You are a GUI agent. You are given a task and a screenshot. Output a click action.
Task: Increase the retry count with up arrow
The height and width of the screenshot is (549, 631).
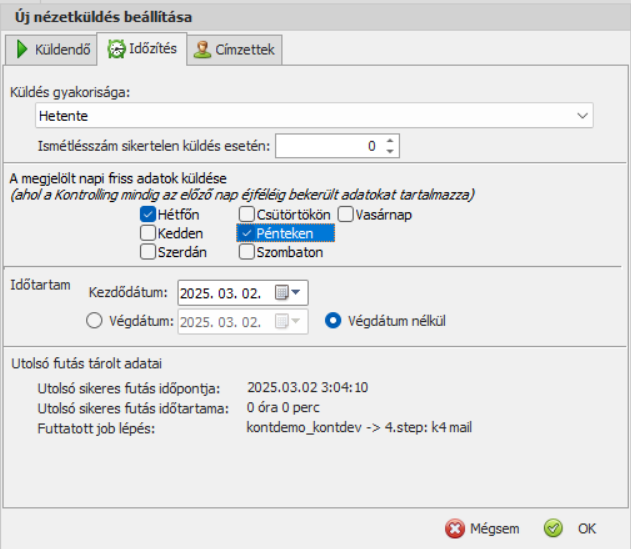point(389,140)
